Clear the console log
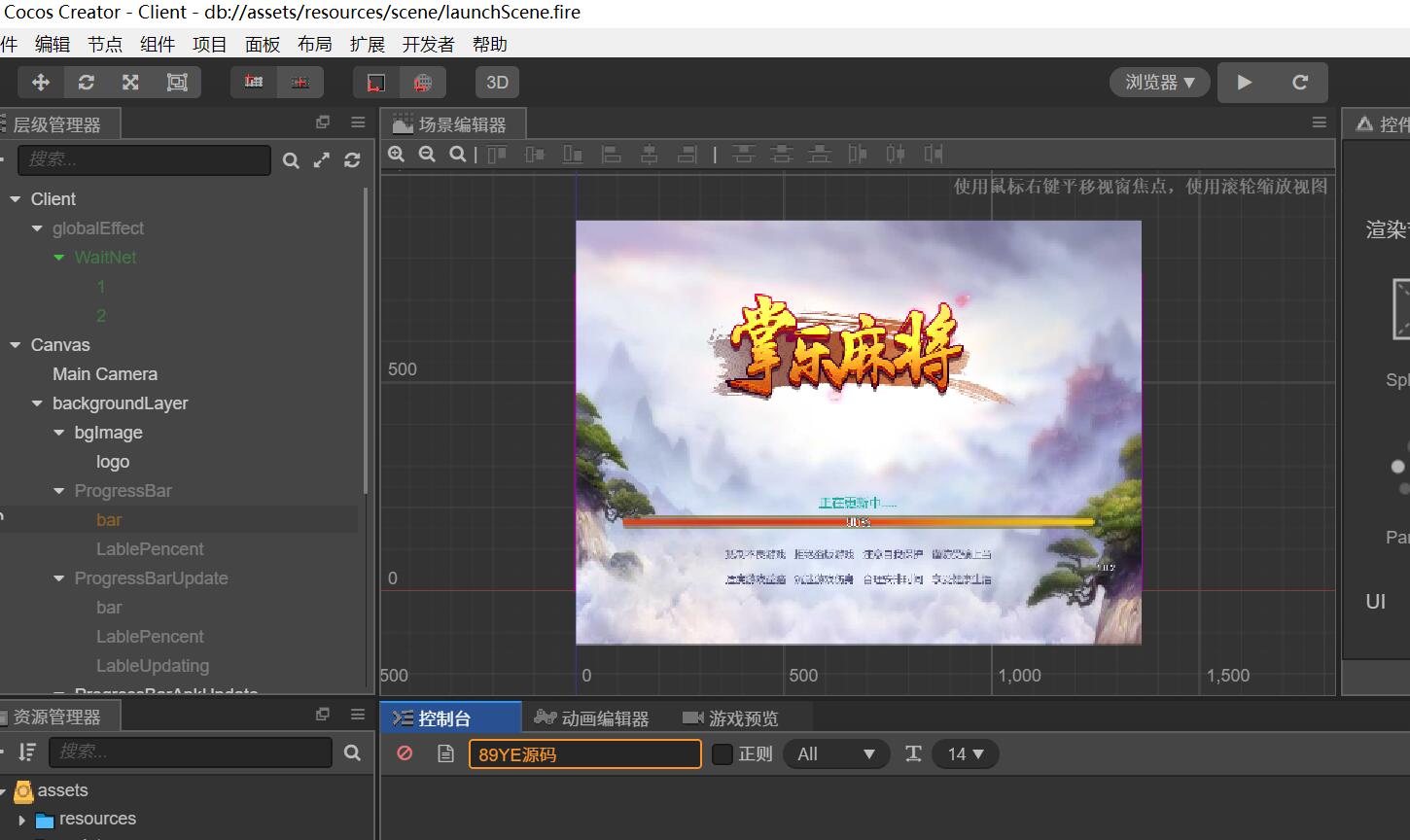Viewport: 1410px width, 840px height. click(405, 753)
